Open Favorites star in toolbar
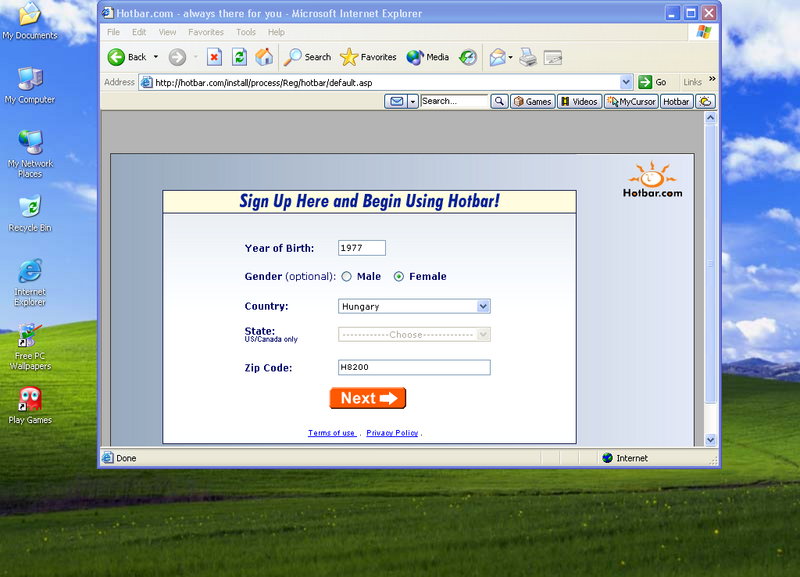Screen dimensions: 800x577 [x=368, y=57]
